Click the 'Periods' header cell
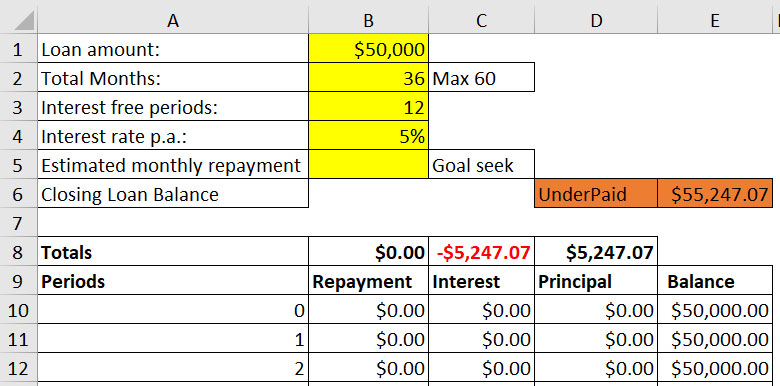Image resolution: width=780 pixels, height=386 pixels. pyautogui.click(x=173, y=280)
